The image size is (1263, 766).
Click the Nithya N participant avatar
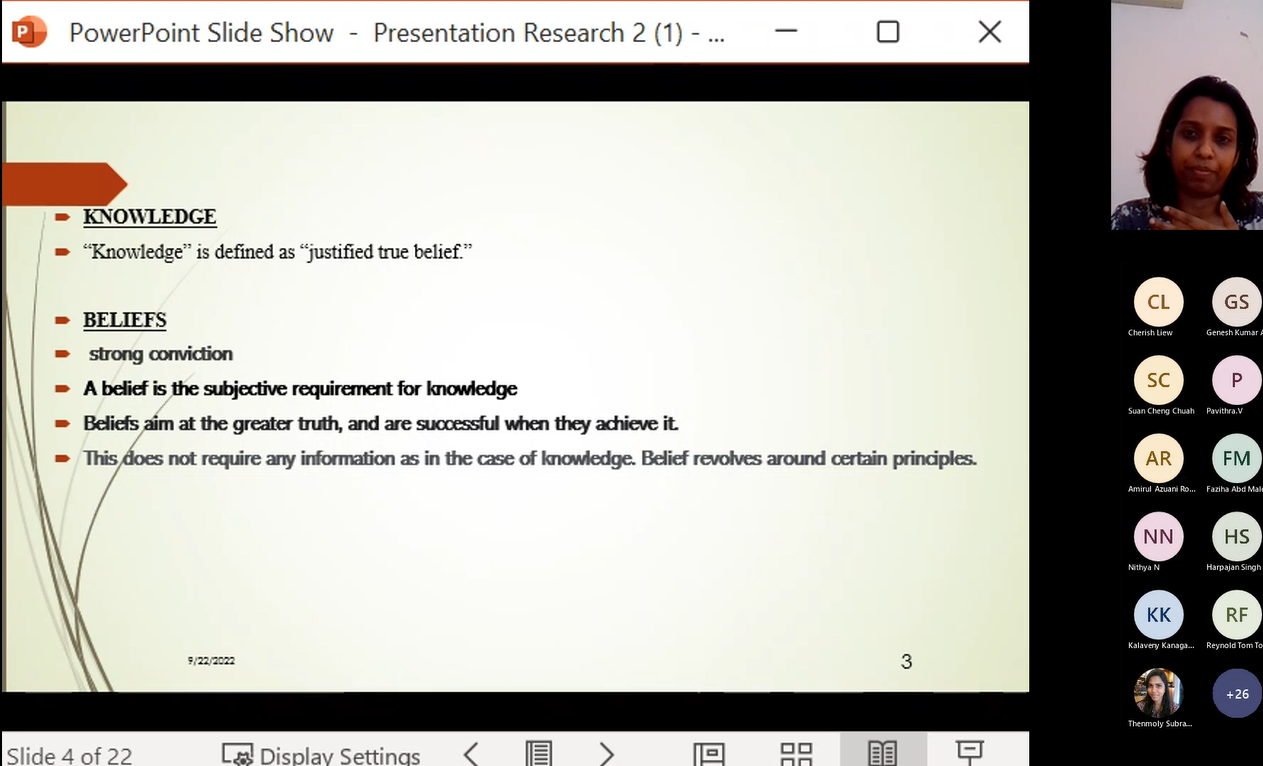(x=1158, y=537)
